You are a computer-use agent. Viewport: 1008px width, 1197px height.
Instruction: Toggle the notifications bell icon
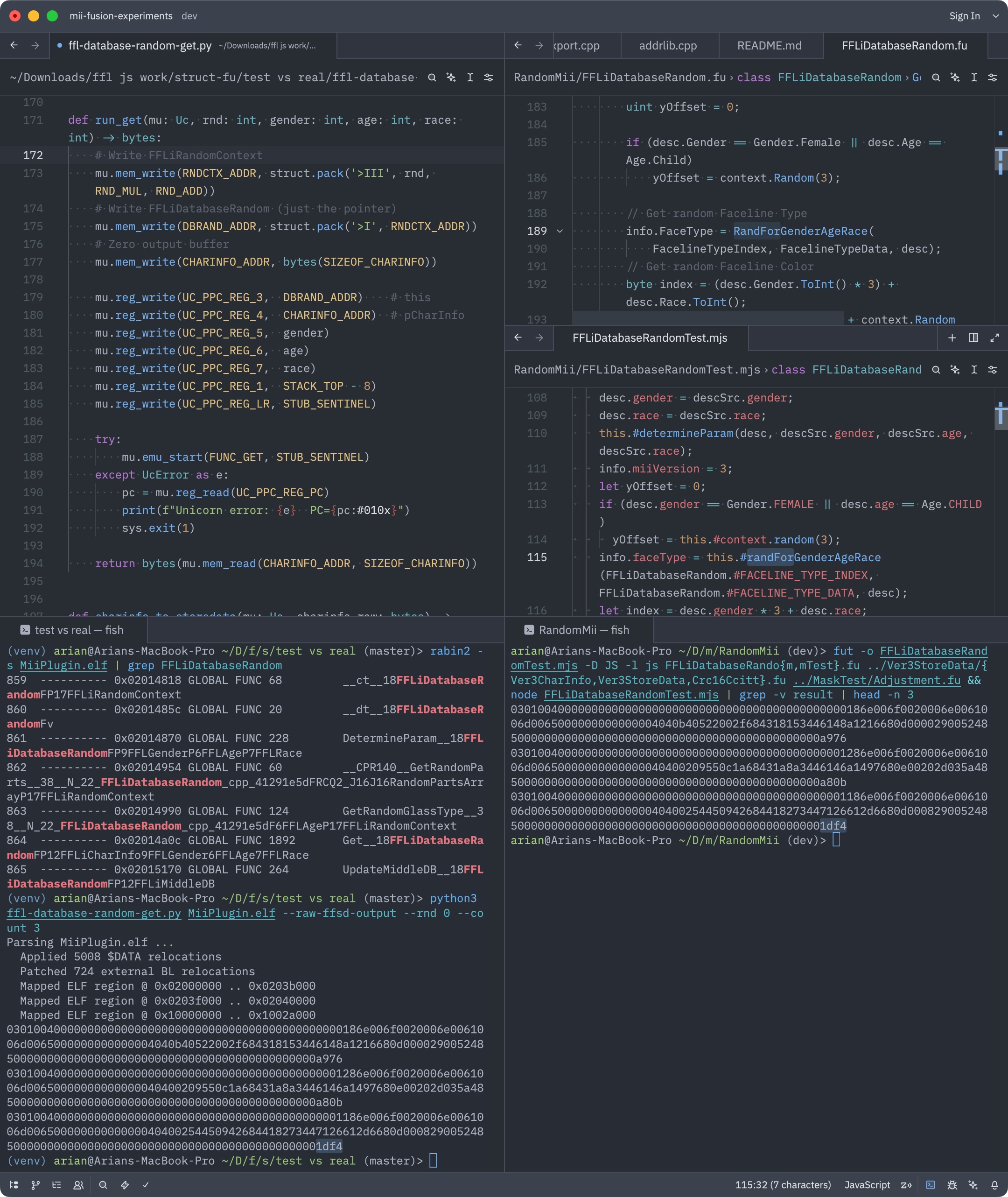[994, 1185]
